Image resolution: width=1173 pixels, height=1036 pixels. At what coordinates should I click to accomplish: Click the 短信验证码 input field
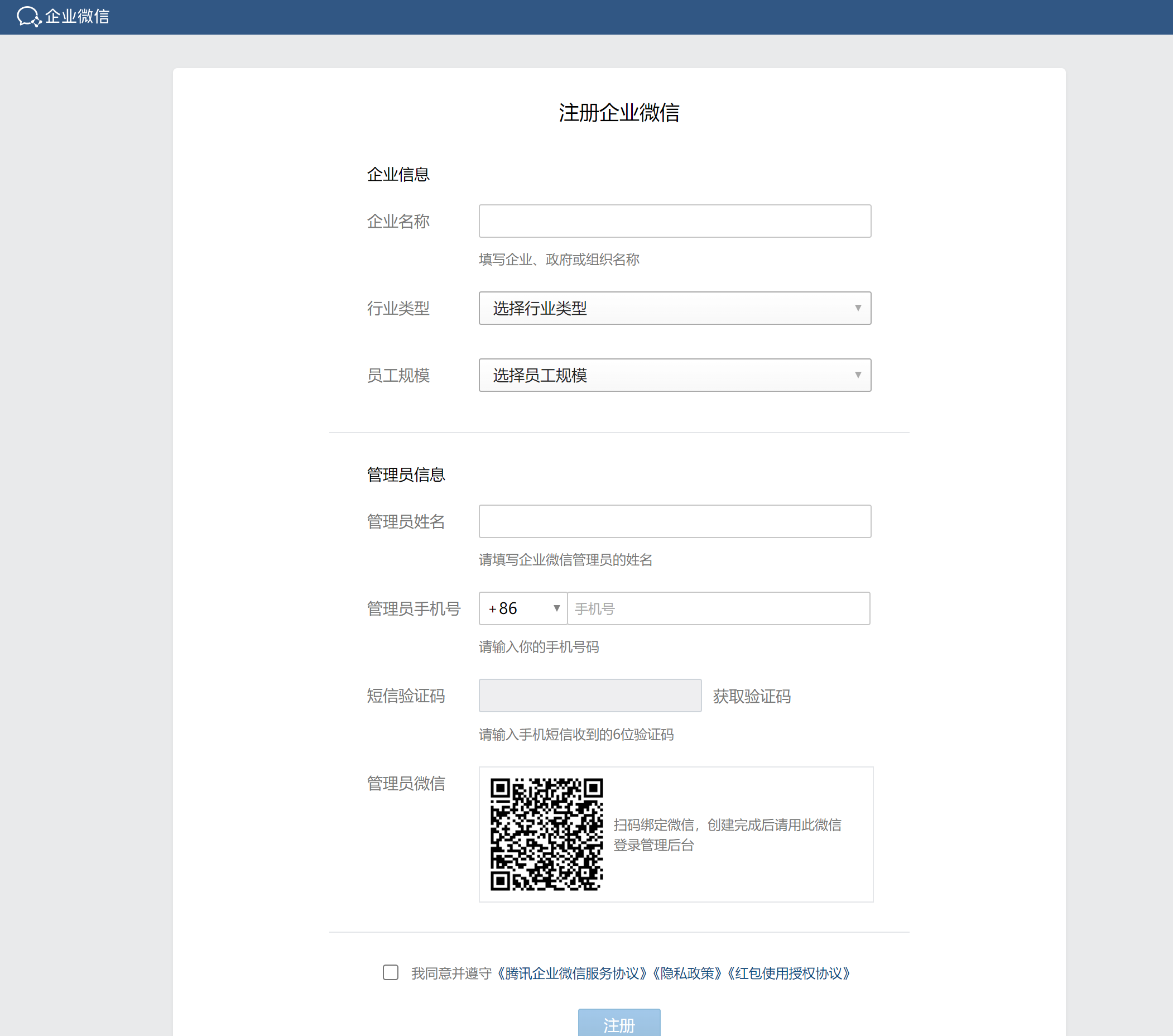pos(590,696)
